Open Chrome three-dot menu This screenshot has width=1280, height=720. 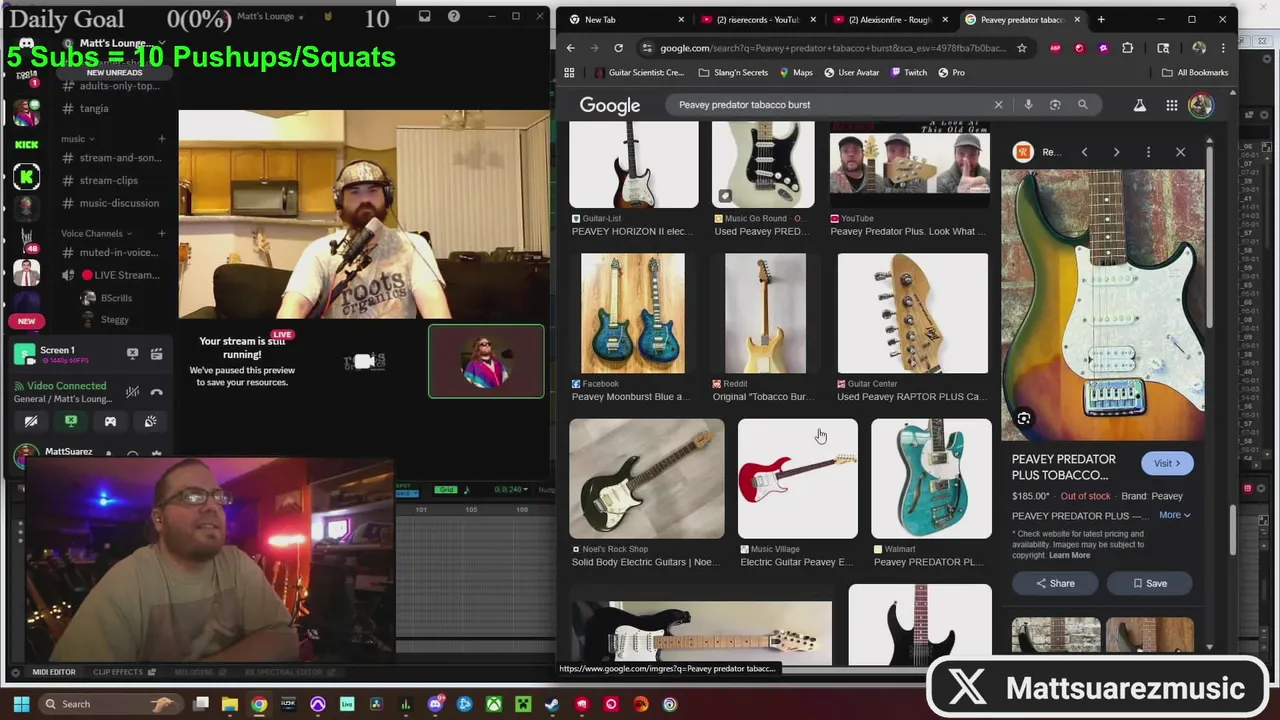tap(1222, 48)
